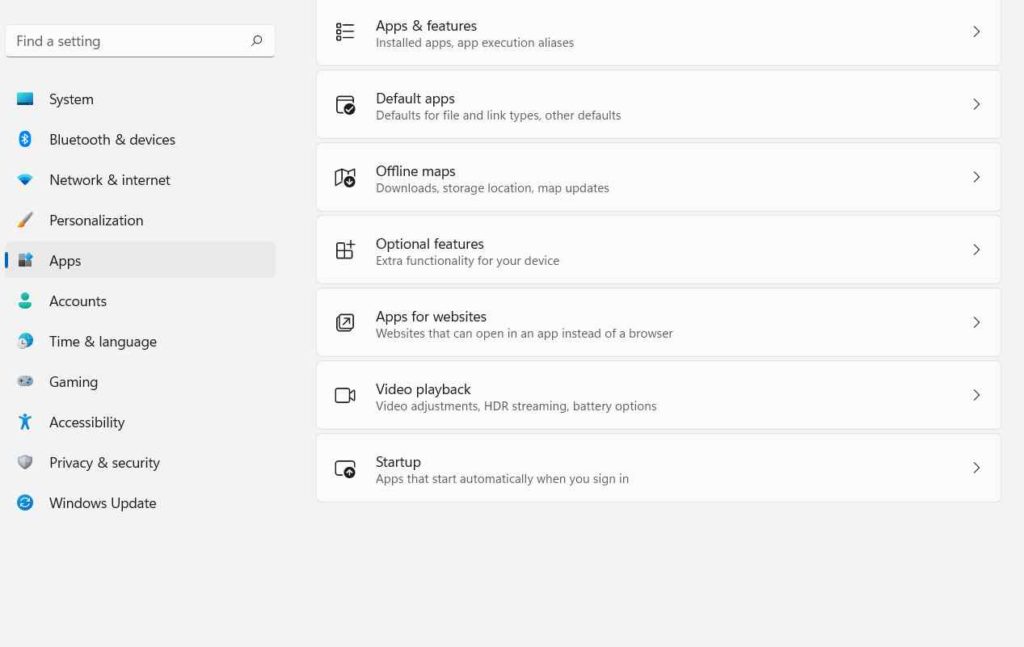Click the Apps icon in sidebar
The image size is (1024, 647).
click(x=25, y=260)
